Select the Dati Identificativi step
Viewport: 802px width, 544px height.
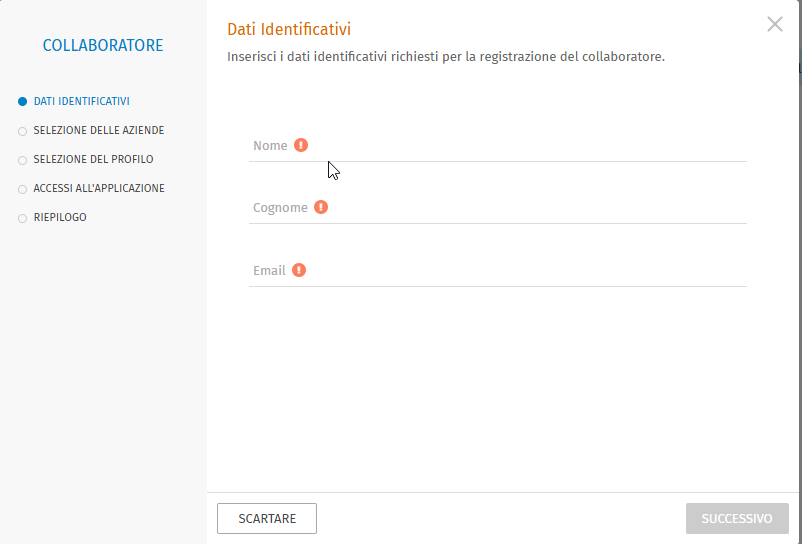click(82, 101)
